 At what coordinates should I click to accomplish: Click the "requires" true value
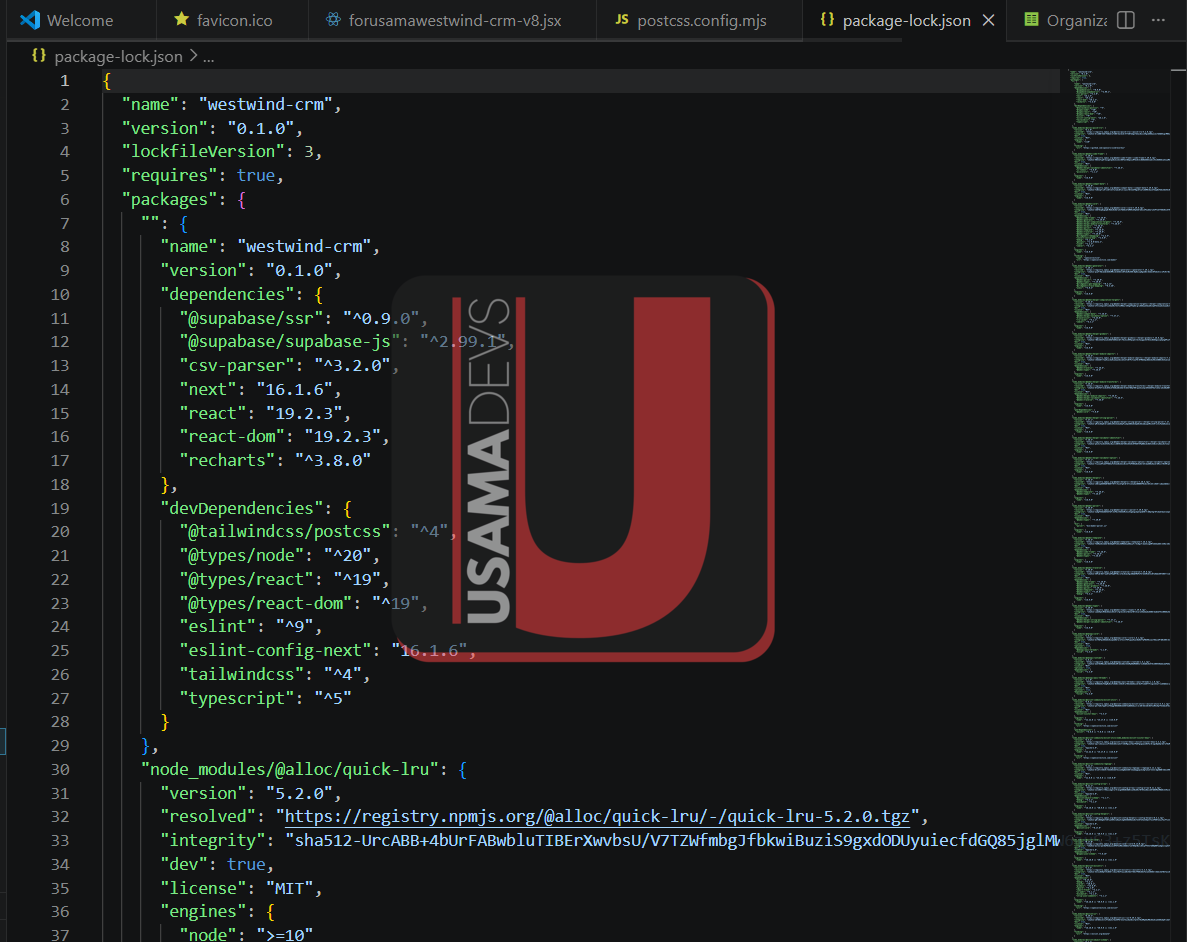click(255, 176)
